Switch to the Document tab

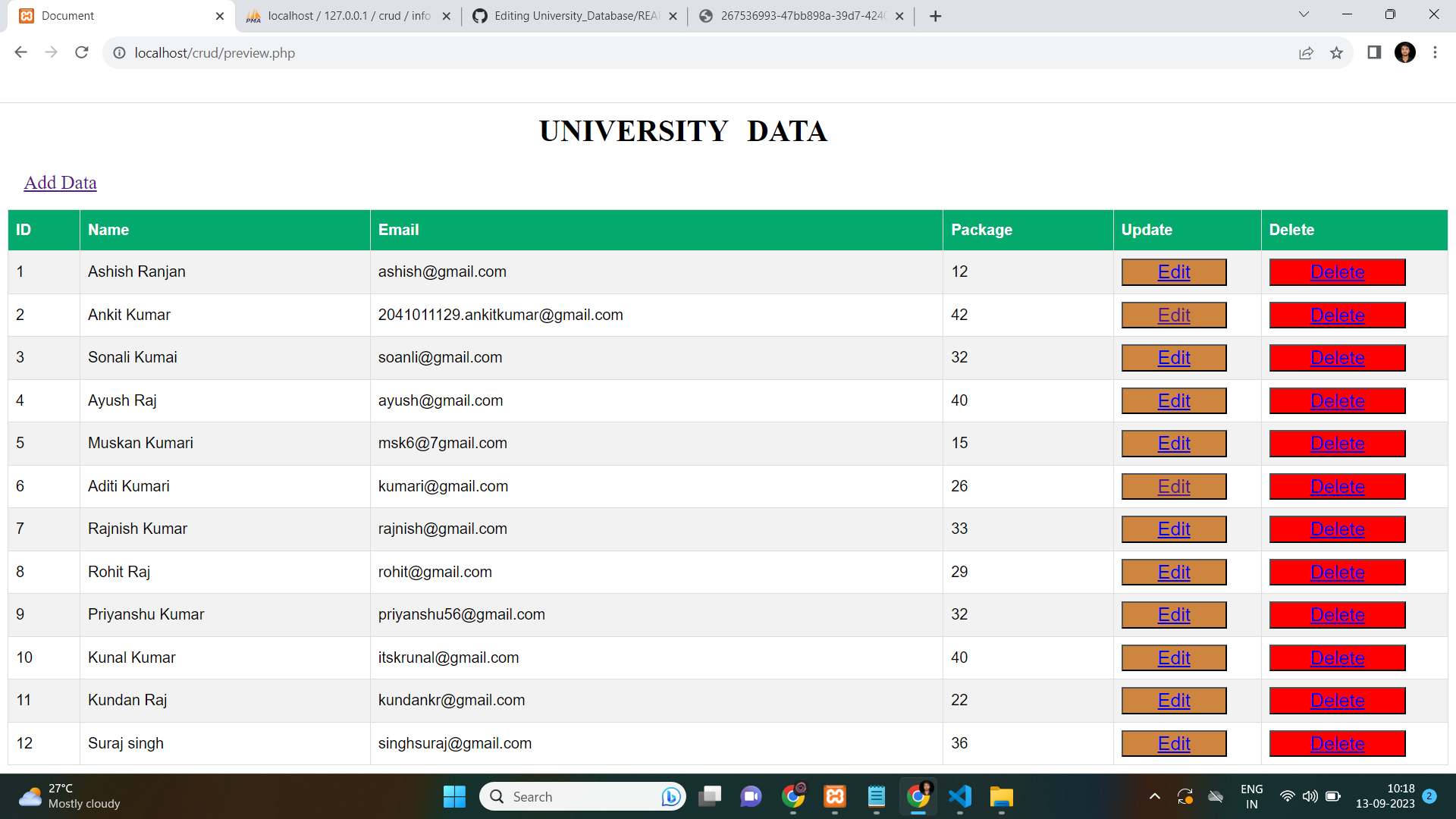(x=114, y=15)
